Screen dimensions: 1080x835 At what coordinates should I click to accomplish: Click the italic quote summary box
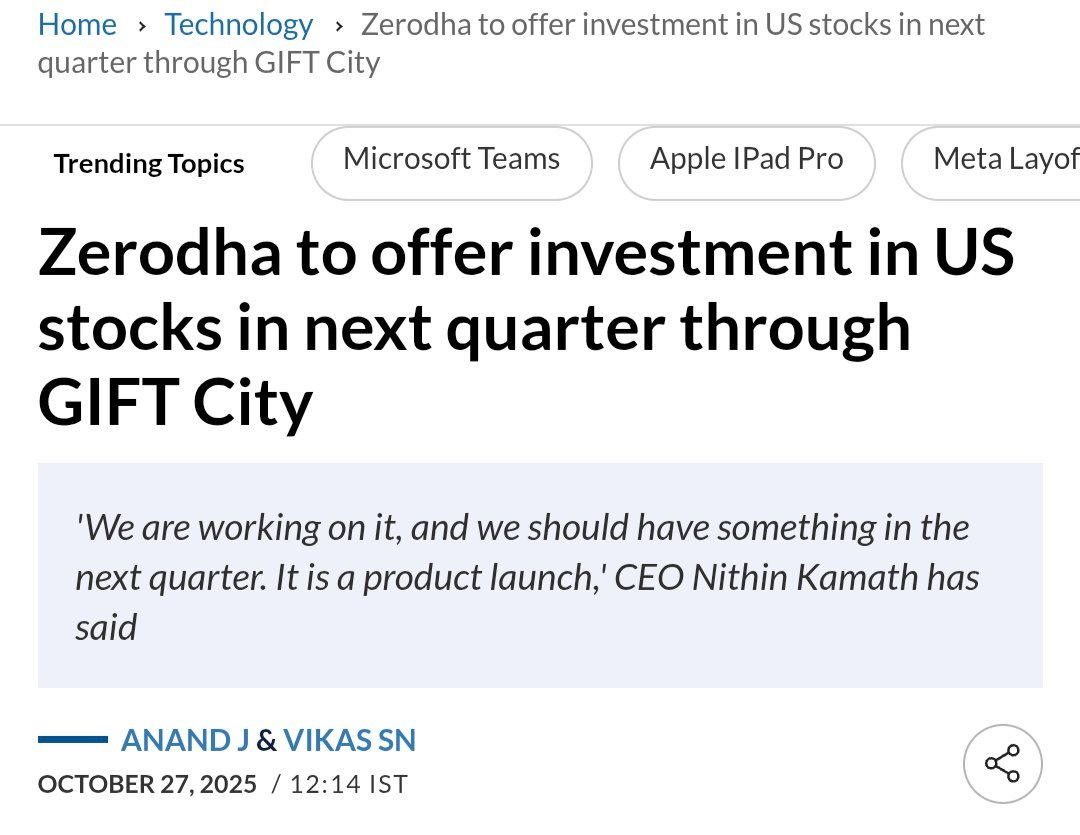pos(540,576)
